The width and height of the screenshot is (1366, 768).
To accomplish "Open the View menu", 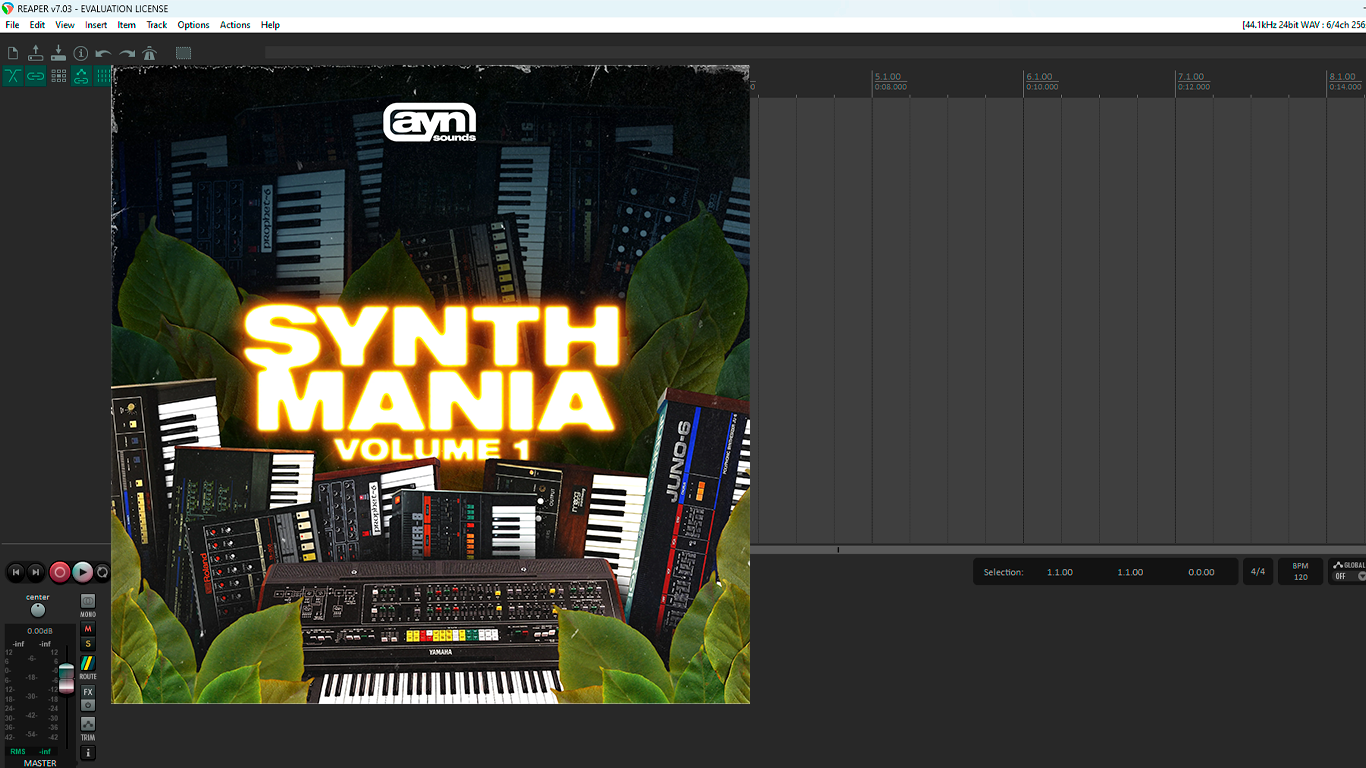I will (65, 25).
